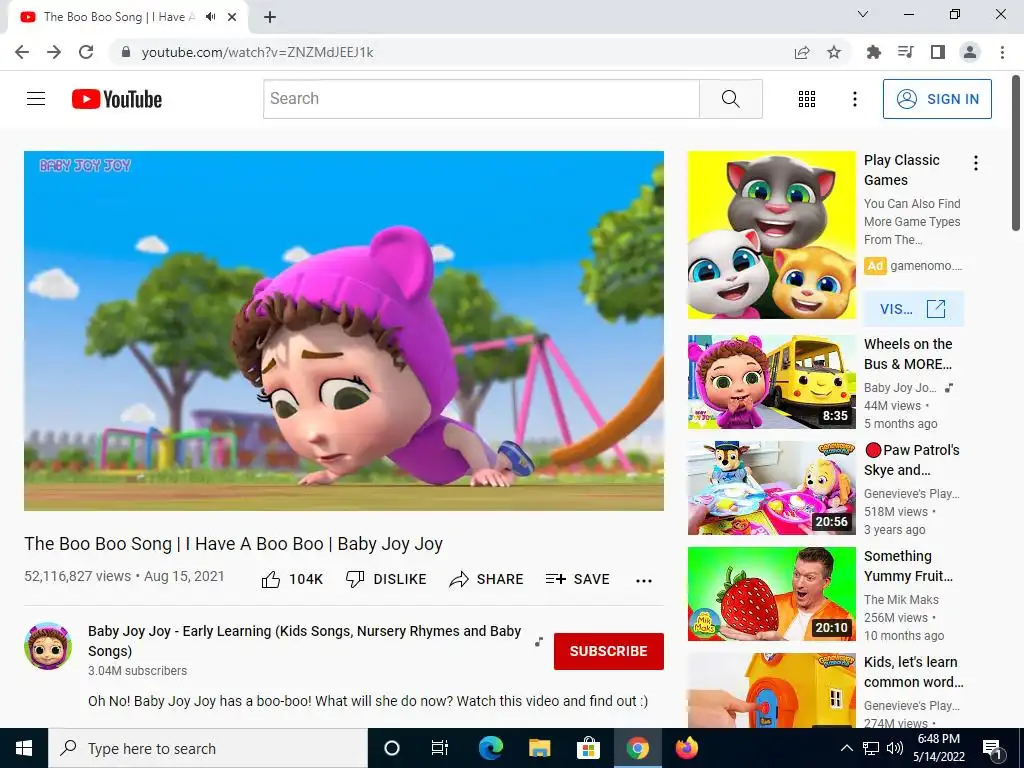This screenshot has height=768, width=1024.
Task: Click the video player to pause
Action: [344, 330]
